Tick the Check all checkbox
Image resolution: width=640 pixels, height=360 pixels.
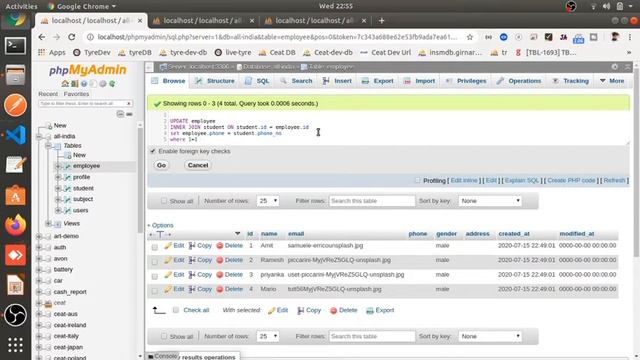pyautogui.click(x=176, y=310)
